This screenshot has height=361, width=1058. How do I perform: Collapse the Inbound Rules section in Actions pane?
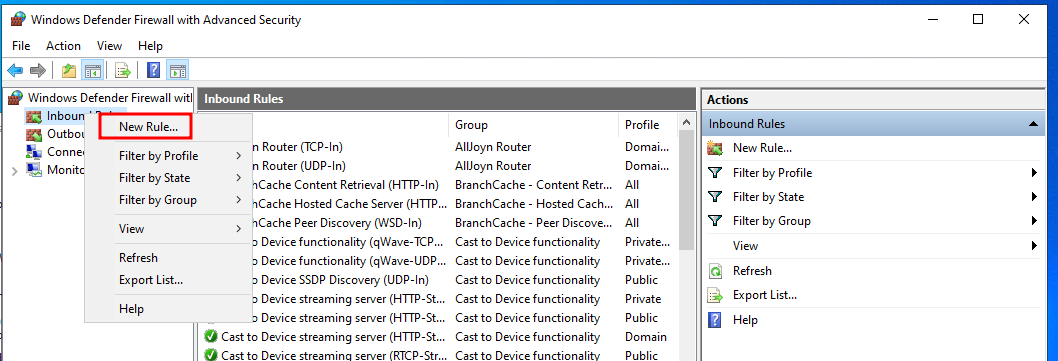pos(1032,124)
